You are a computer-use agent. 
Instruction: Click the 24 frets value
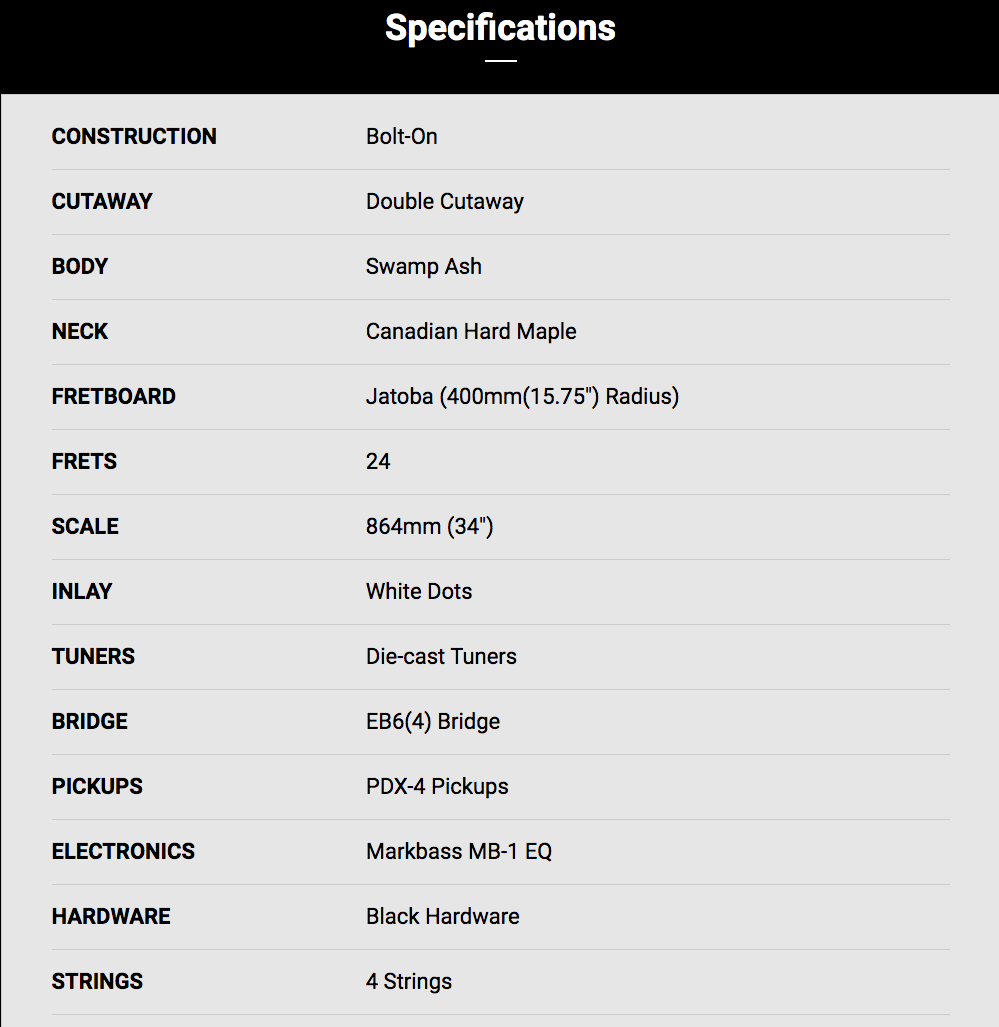[x=378, y=461]
